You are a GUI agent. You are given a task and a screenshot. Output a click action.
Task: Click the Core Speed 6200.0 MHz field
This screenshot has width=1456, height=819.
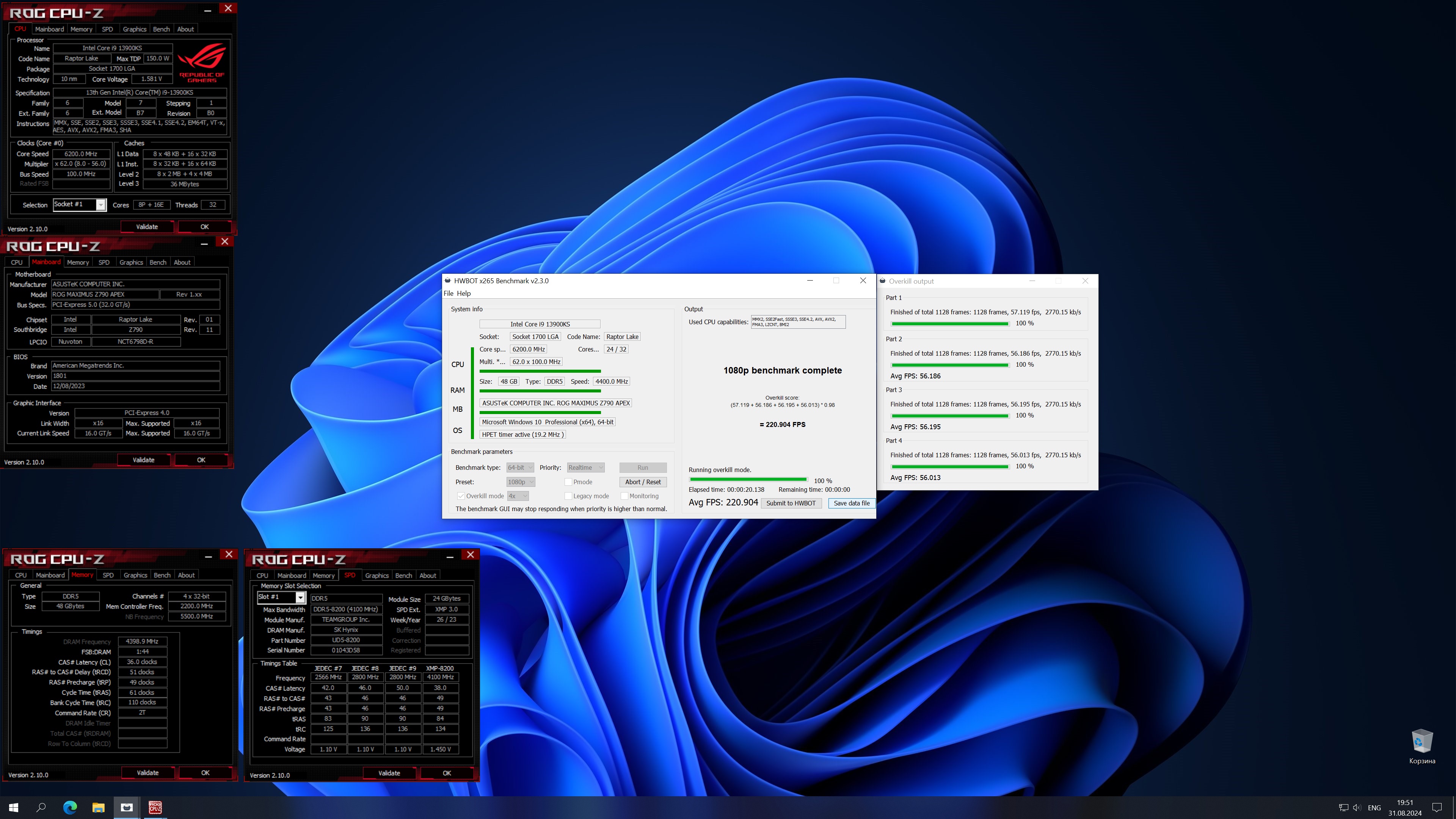point(81,154)
